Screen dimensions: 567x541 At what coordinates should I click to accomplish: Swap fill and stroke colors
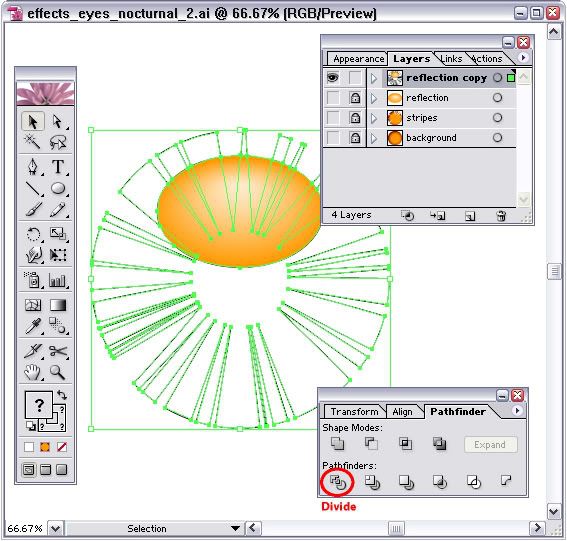(x=62, y=395)
